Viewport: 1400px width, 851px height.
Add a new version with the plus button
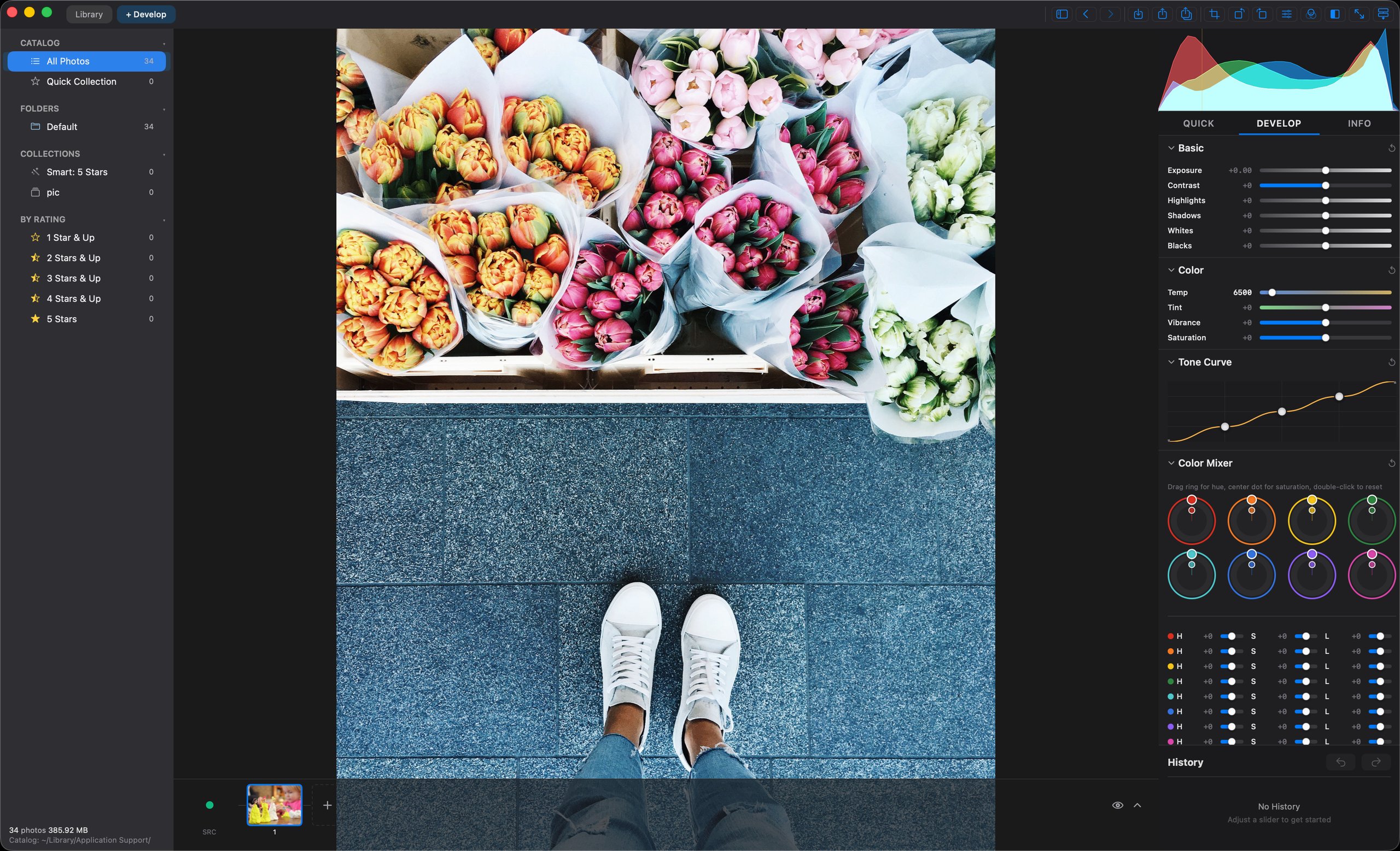327,805
